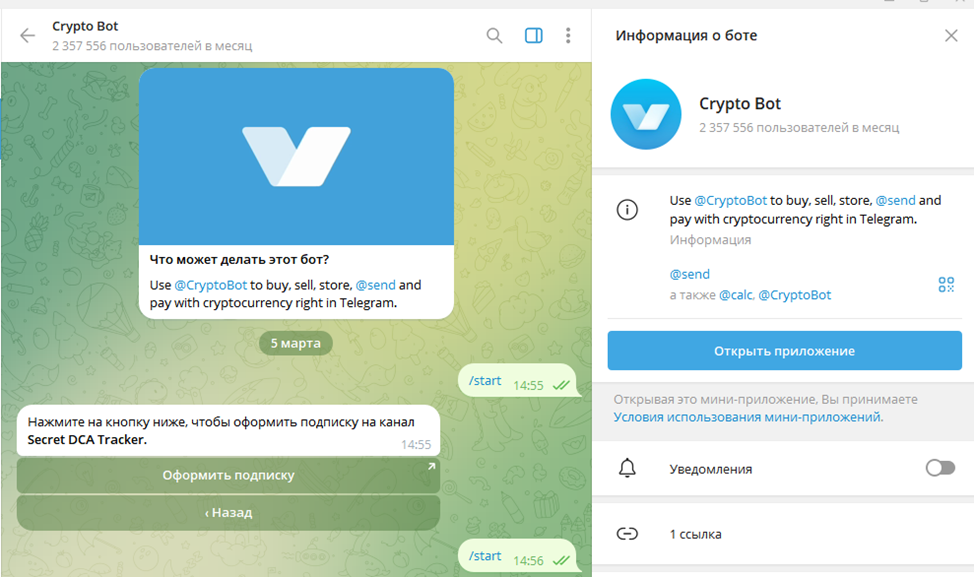Enable the Уведомления notifications switch
This screenshot has width=974, height=577.
click(x=940, y=468)
